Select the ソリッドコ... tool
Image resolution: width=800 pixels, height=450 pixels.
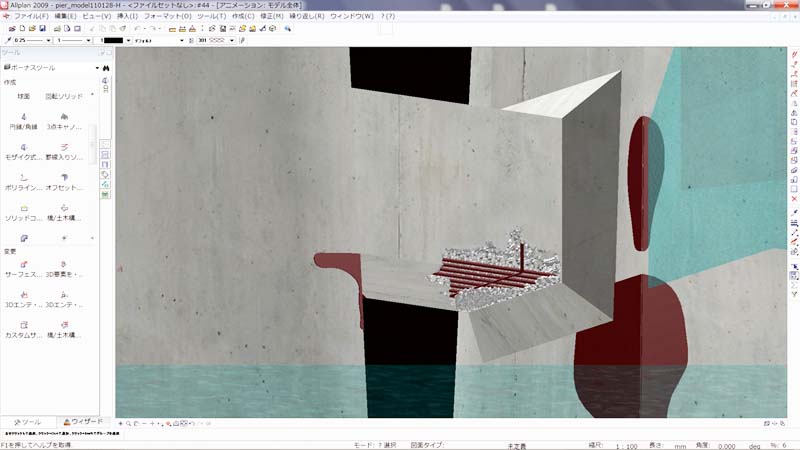pyautogui.click(x=23, y=213)
